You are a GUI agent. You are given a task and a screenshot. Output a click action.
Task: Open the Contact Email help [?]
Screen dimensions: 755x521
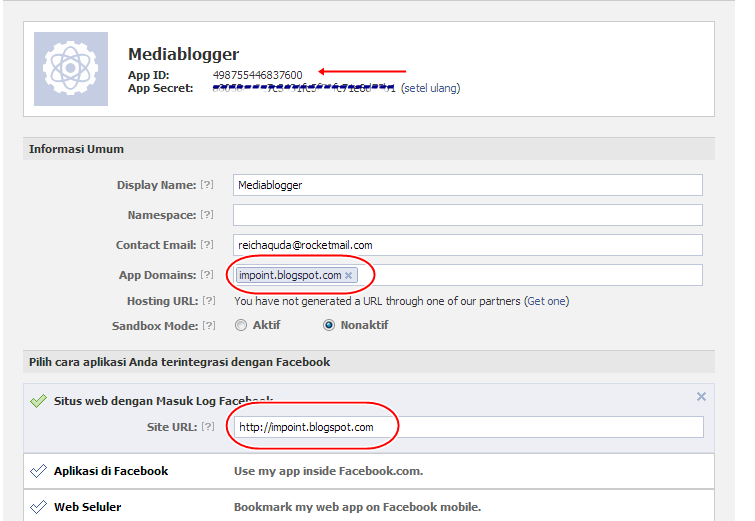207,245
